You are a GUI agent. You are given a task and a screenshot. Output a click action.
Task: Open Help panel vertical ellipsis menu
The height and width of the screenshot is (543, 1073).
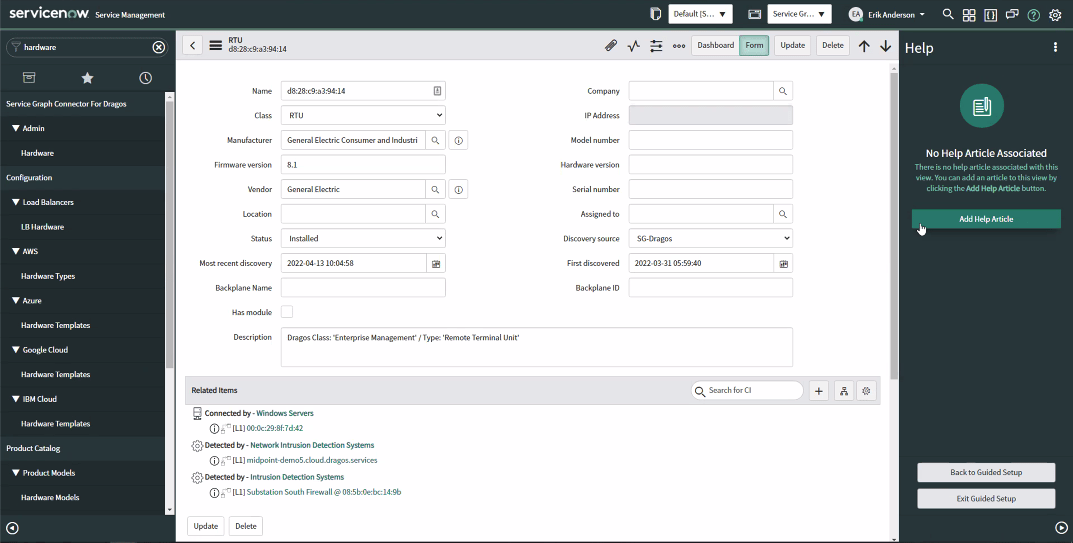[x=1055, y=47]
